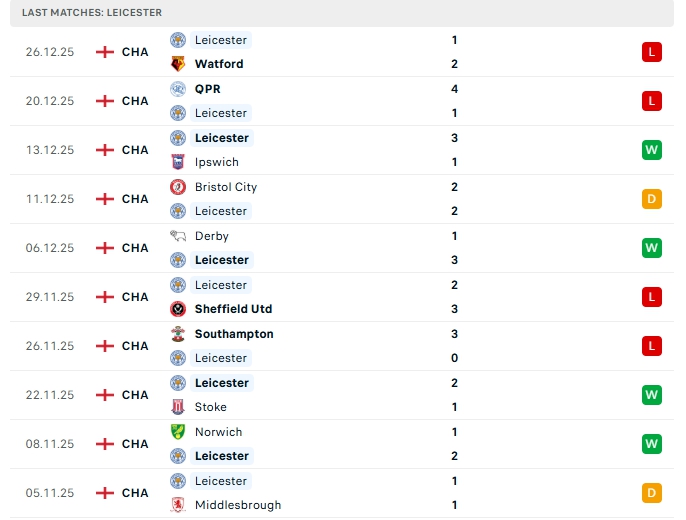Click the Stoke club crest icon
Image resolution: width=686 pixels, height=520 pixels.
click(178, 407)
